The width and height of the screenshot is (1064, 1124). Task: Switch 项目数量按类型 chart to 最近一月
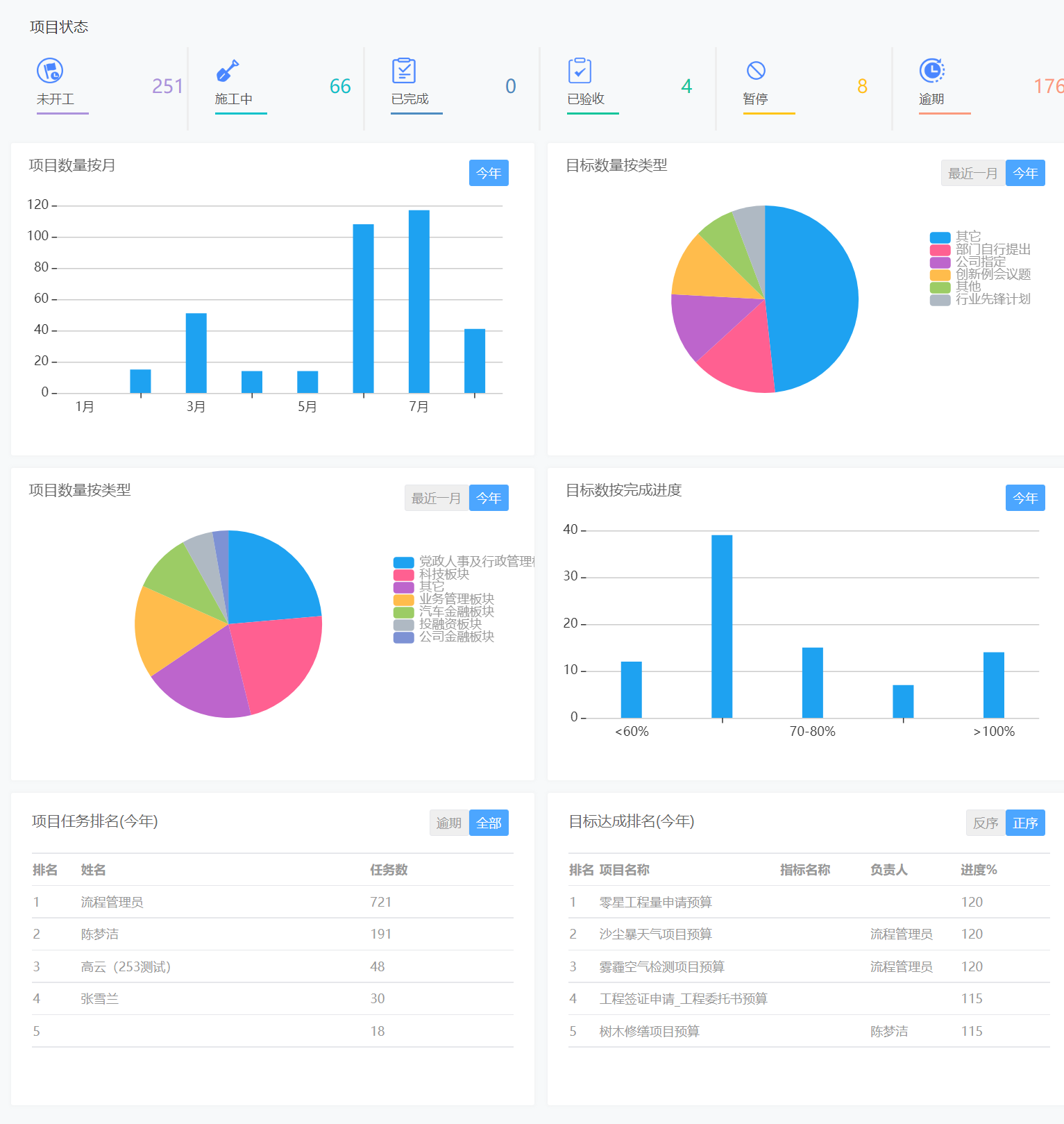pos(436,498)
